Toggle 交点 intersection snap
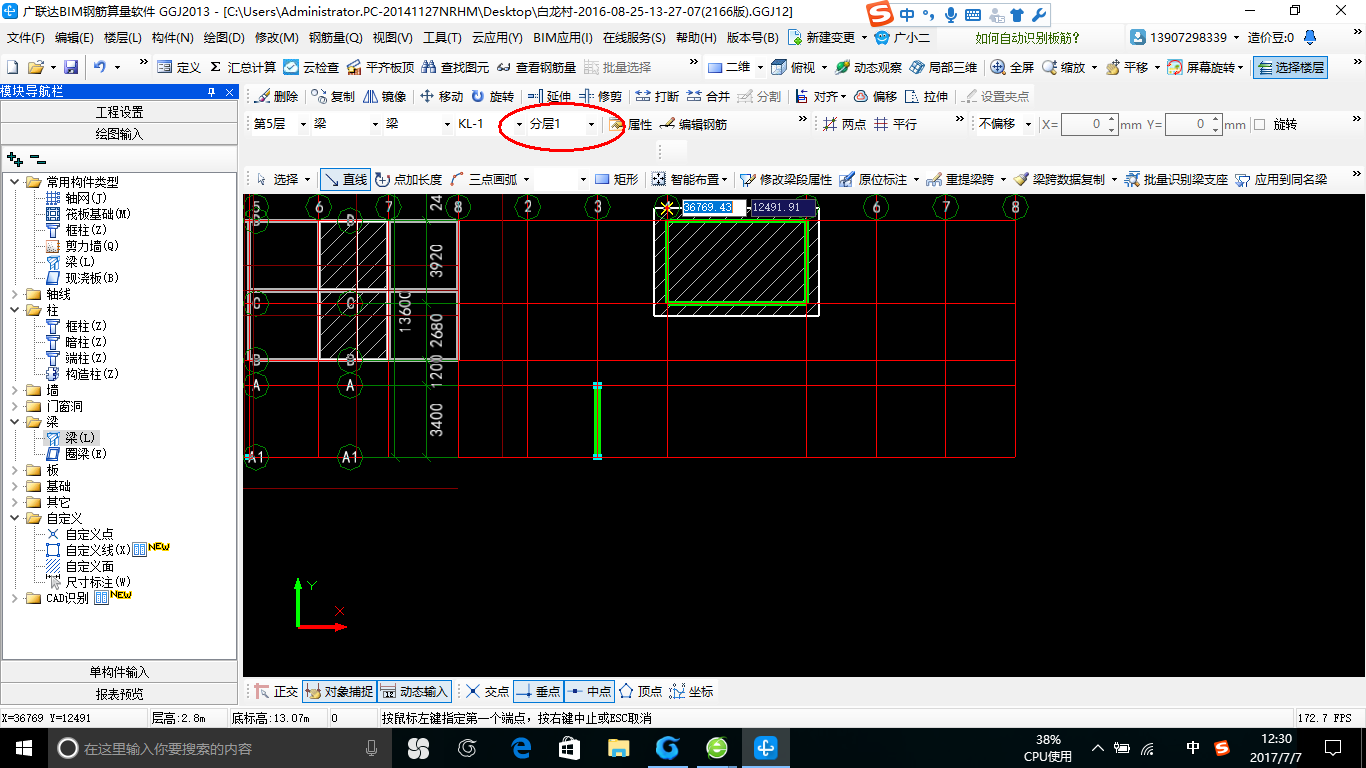1366x768 pixels. (487, 691)
